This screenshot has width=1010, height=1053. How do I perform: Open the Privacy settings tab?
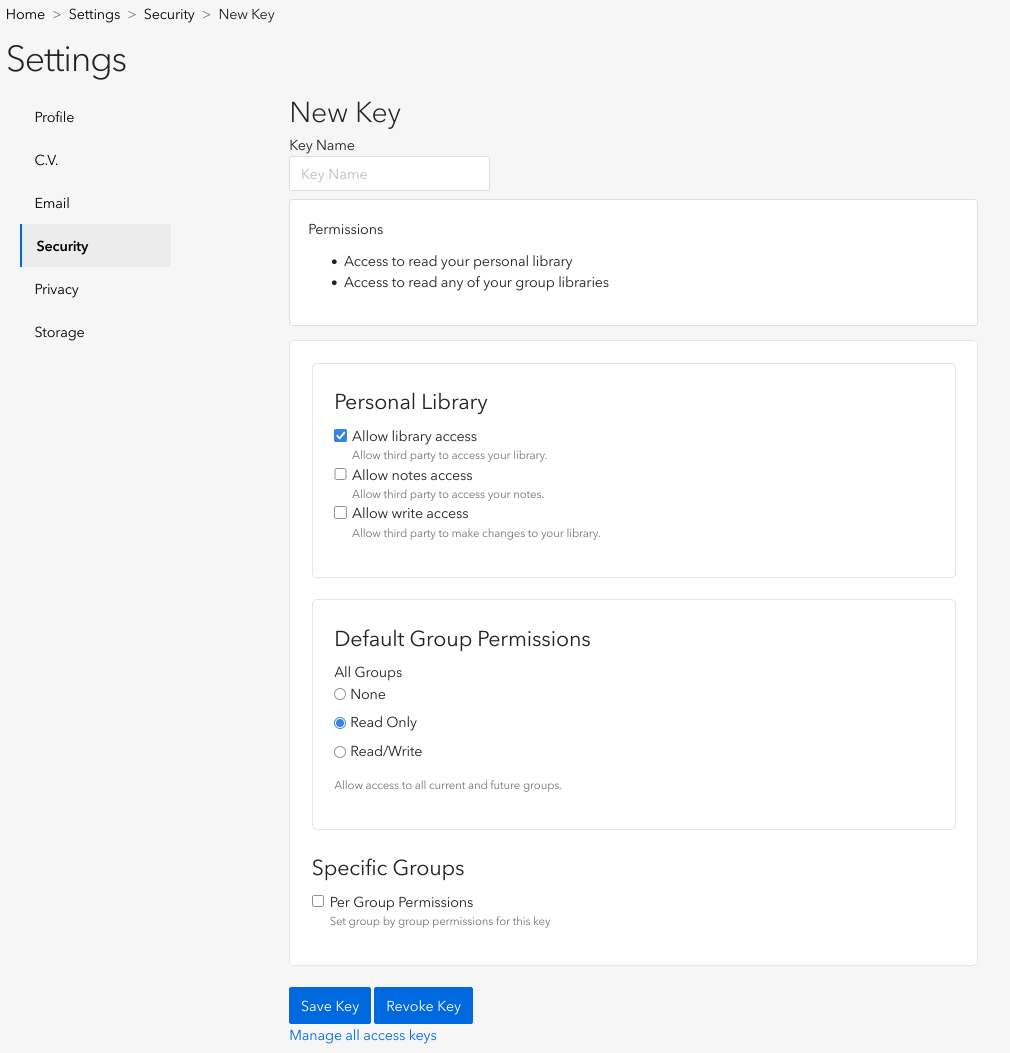click(x=57, y=289)
